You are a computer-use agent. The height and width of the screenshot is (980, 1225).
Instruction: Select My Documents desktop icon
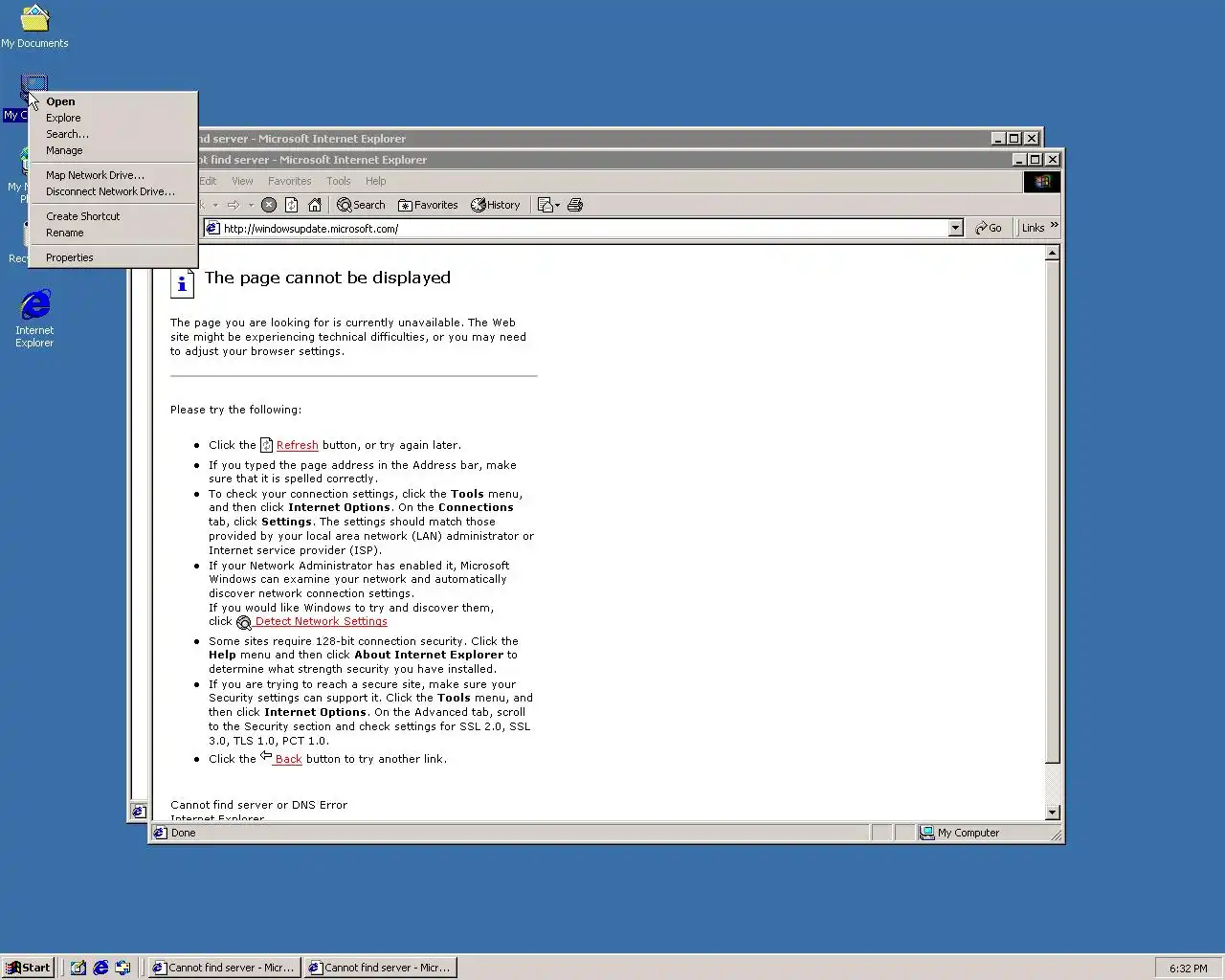[34, 26]
